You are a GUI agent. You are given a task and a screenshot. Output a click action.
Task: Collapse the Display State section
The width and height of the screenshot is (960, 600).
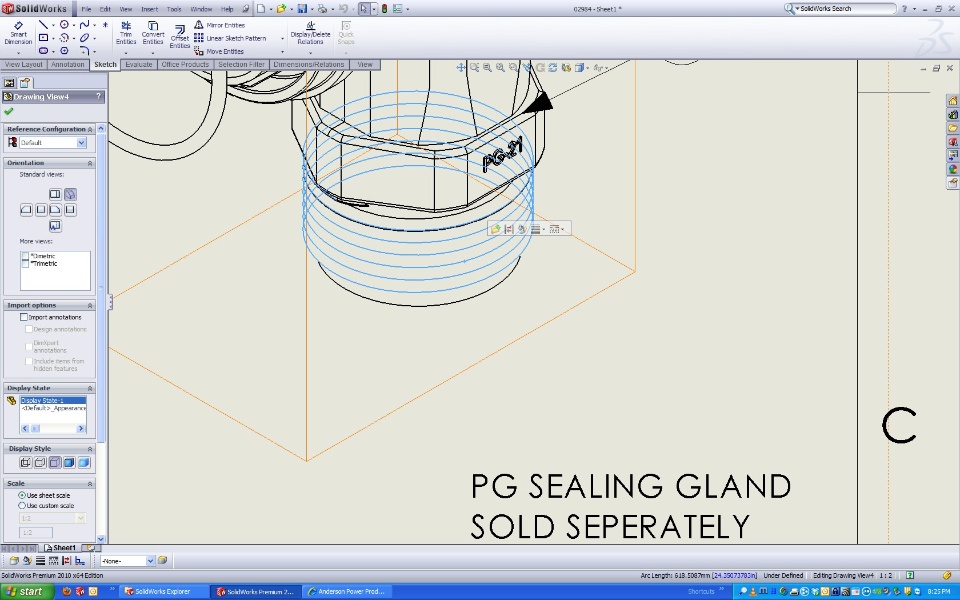tap(90, 388)
